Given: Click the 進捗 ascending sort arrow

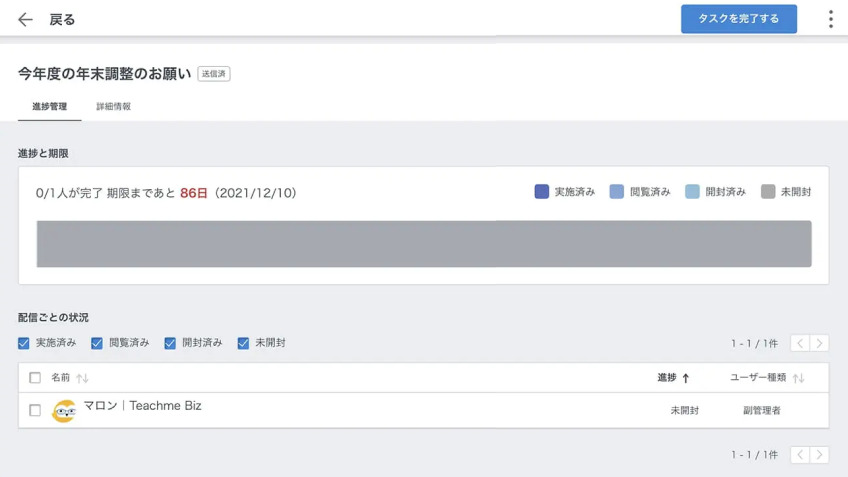Looking at the screenshot, I should point(686,378).
